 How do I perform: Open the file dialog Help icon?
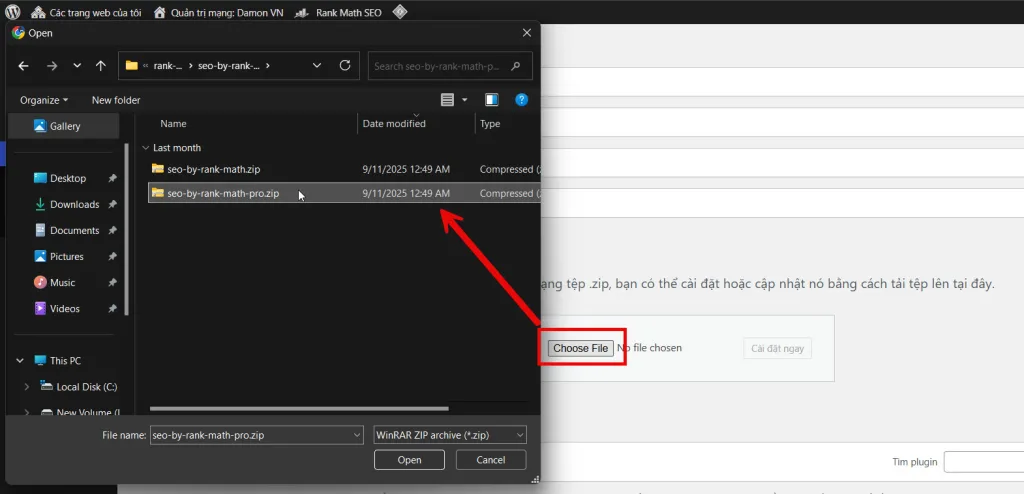click(521, 100)
